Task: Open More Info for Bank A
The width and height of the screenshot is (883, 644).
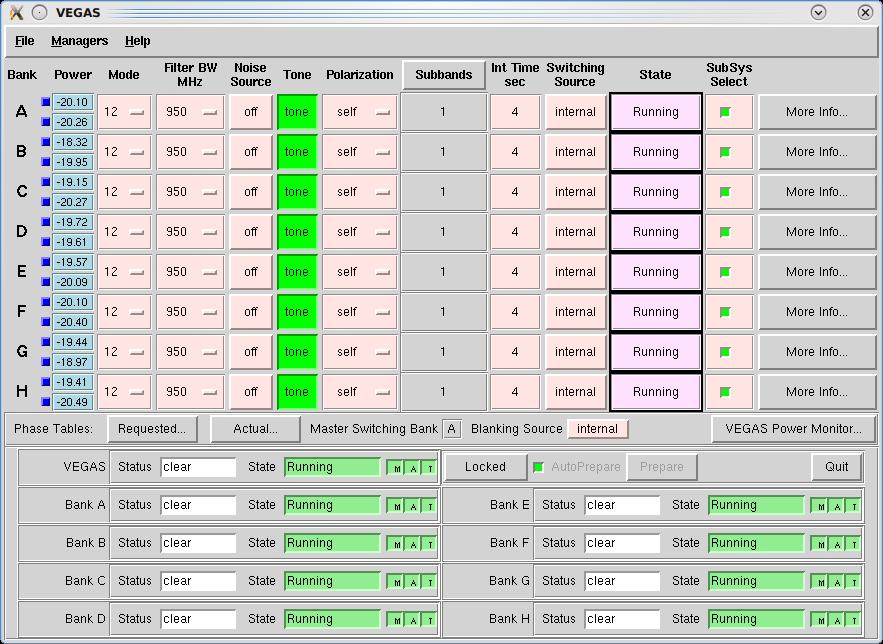Action: pos(817,112)
